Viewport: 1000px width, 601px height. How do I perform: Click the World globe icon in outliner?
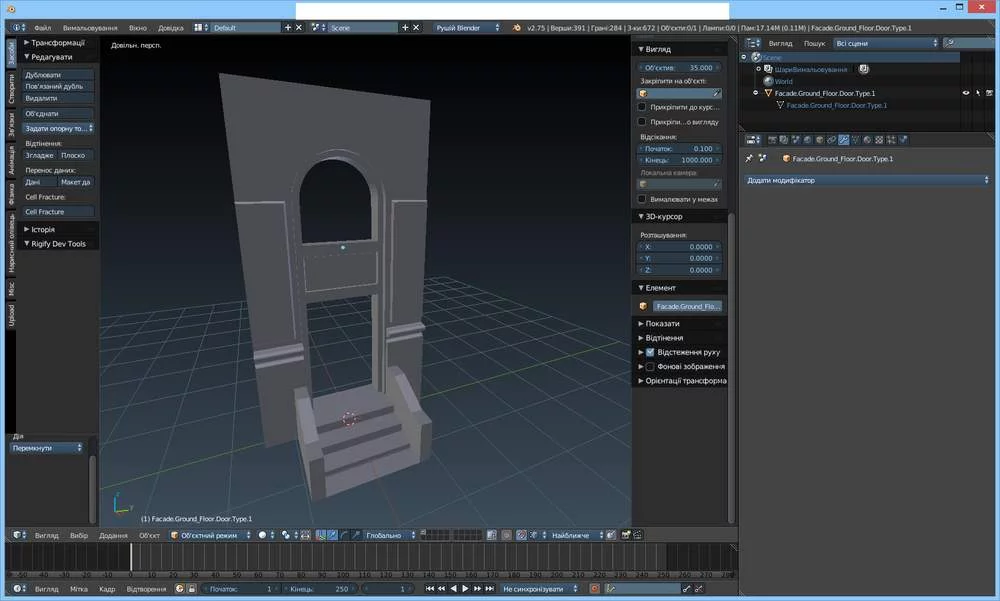pyautogui.click(x=767, y=81)
